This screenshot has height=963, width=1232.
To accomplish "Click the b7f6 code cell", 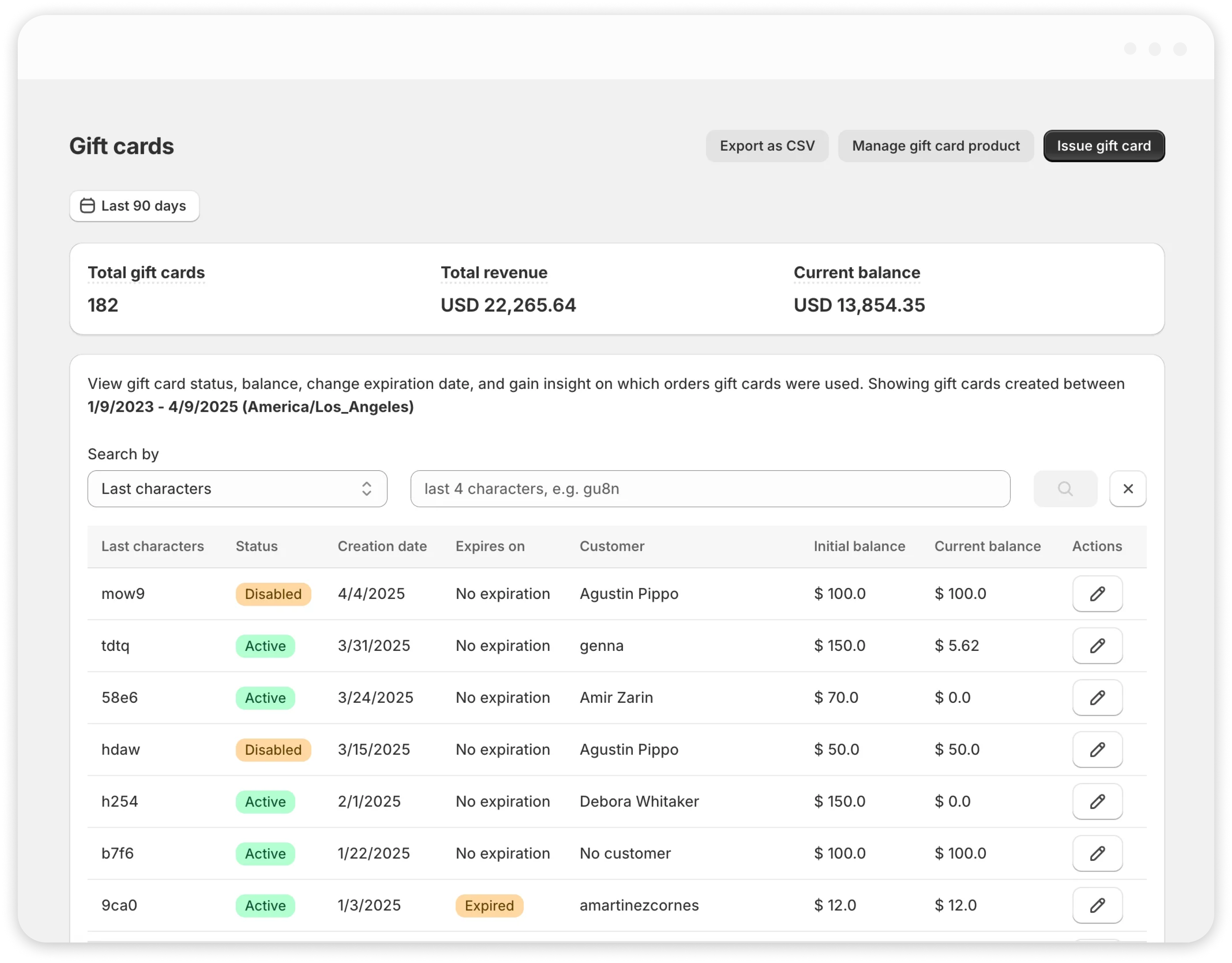I will 117,853.
